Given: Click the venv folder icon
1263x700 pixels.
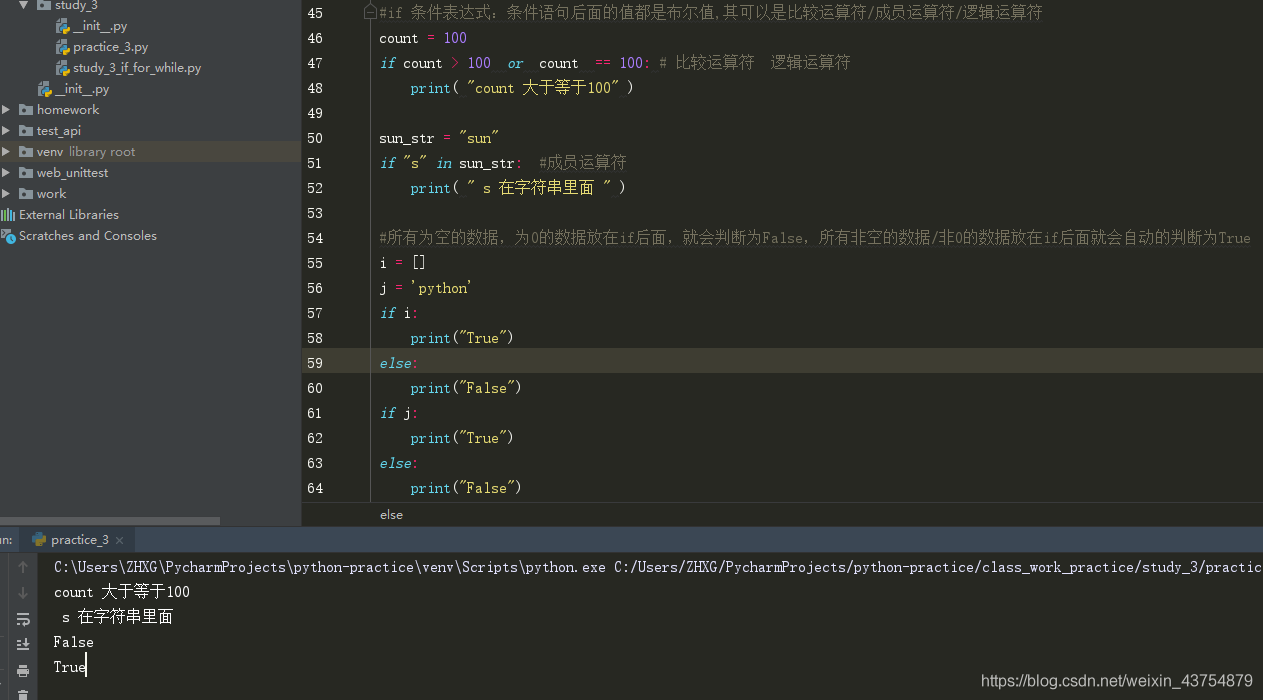Looking at the screenshot, I should 25,152.
